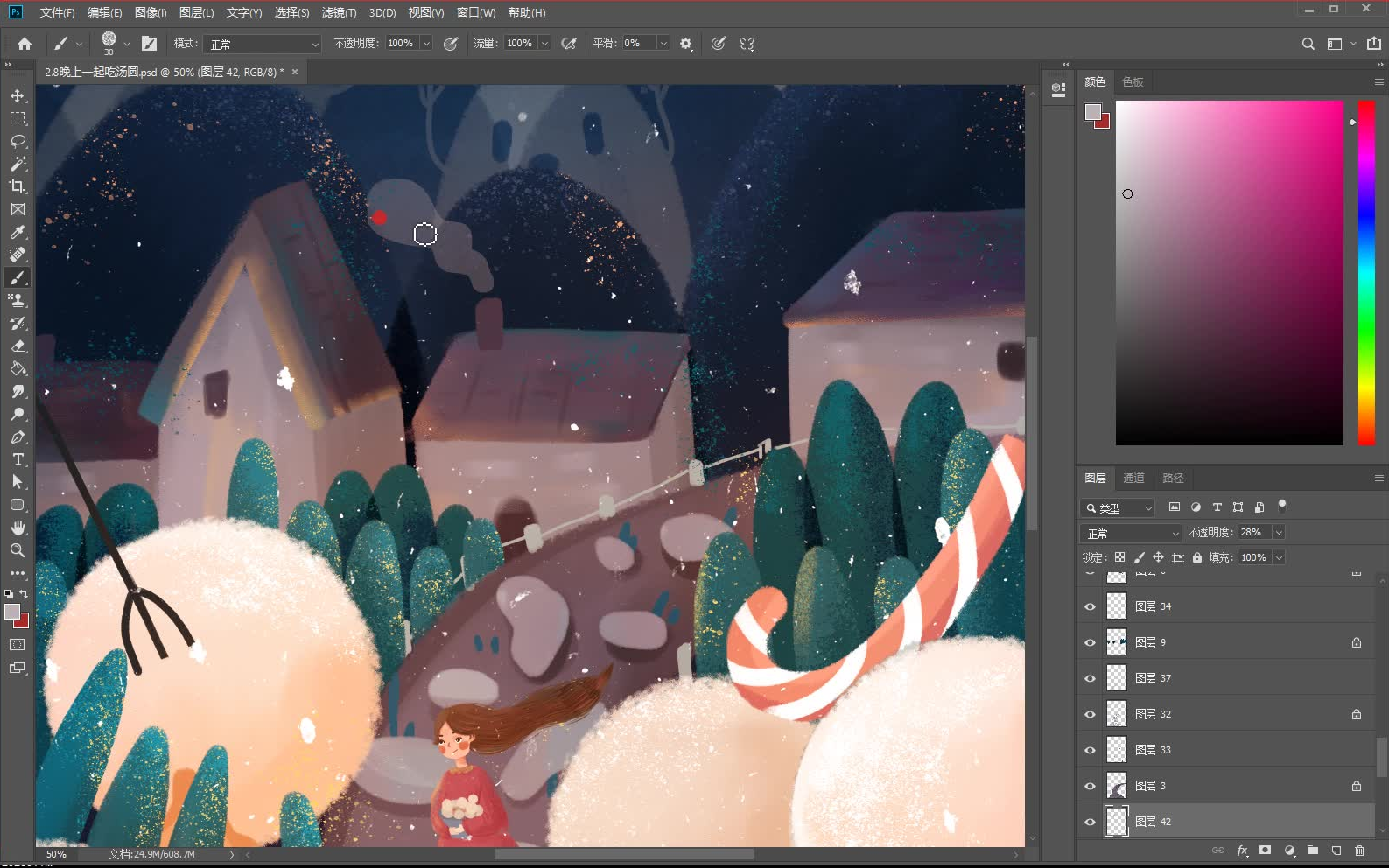Switch to the 通道 tab
The image size is (1389, 868).
(1133, 478)
